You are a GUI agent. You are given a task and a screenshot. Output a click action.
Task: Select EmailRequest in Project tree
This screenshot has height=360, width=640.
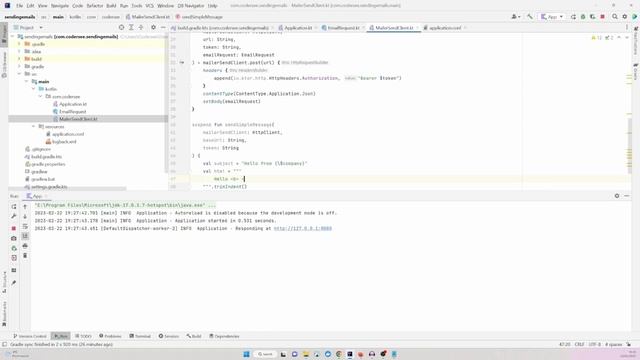tap(72, 111)
